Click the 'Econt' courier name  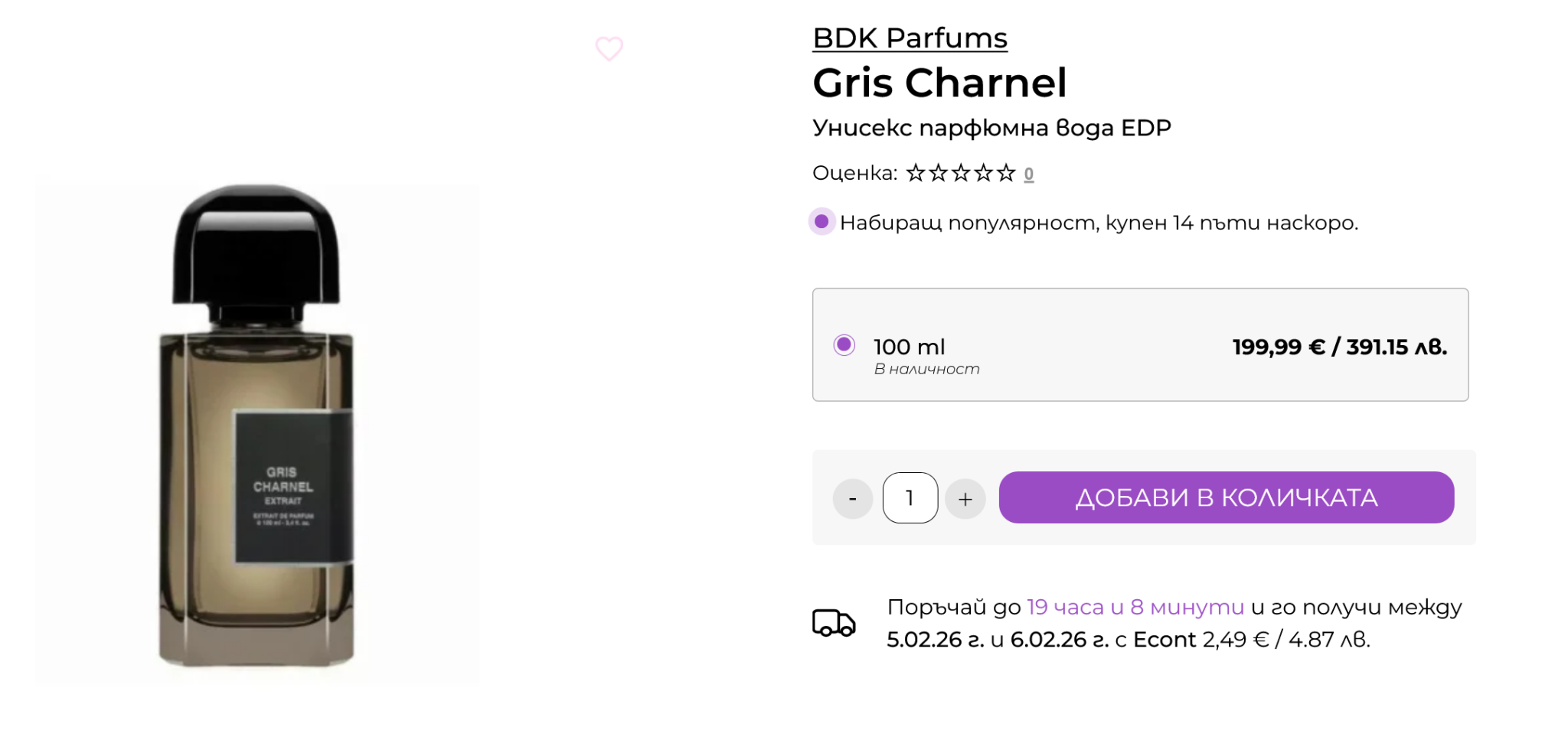(1164, 639)
